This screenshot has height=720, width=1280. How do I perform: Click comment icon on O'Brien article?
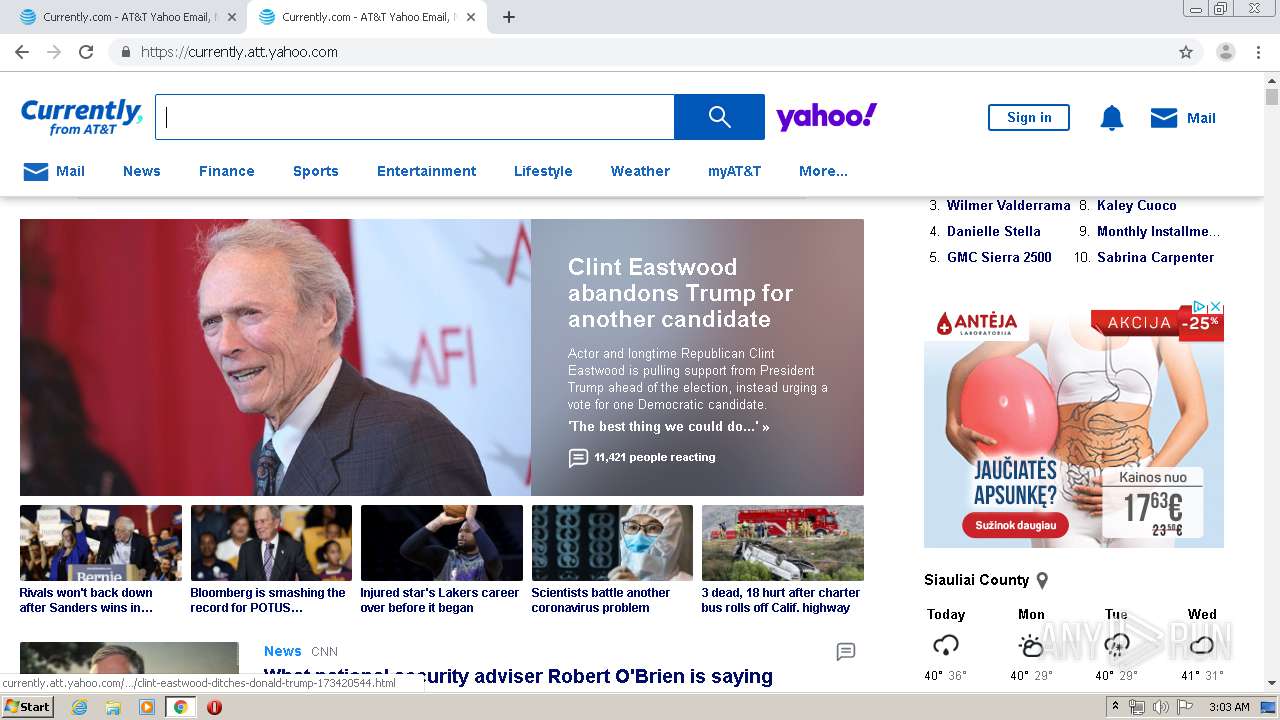[x=846, y=652]
